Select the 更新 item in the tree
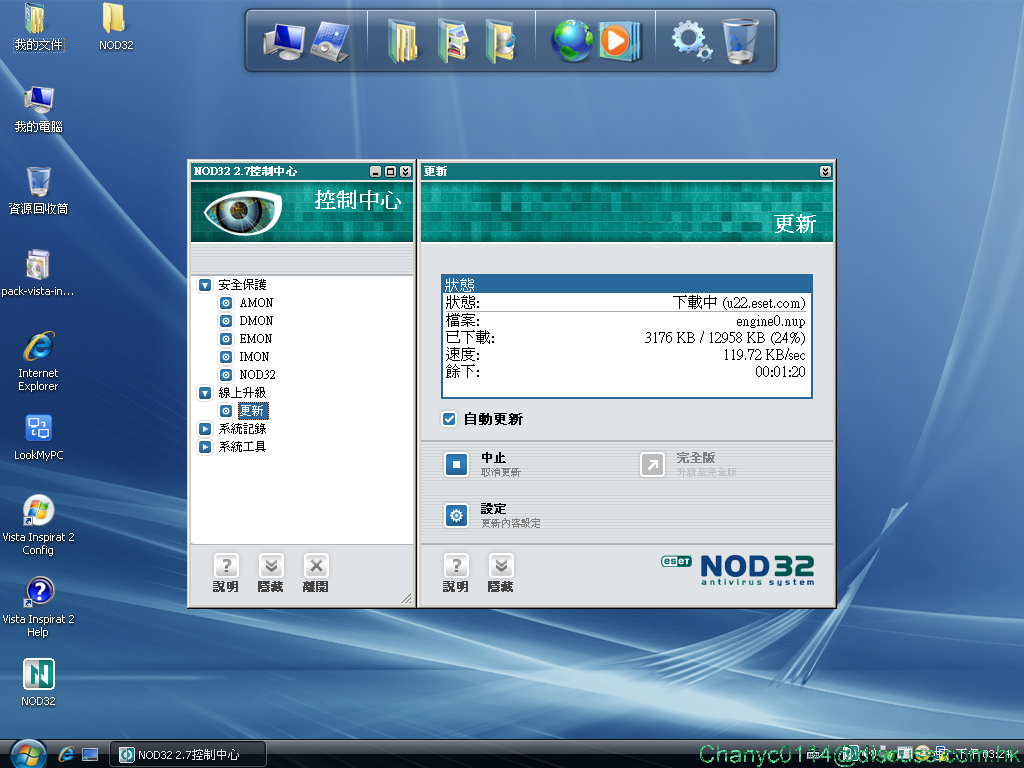 point(252,411)
